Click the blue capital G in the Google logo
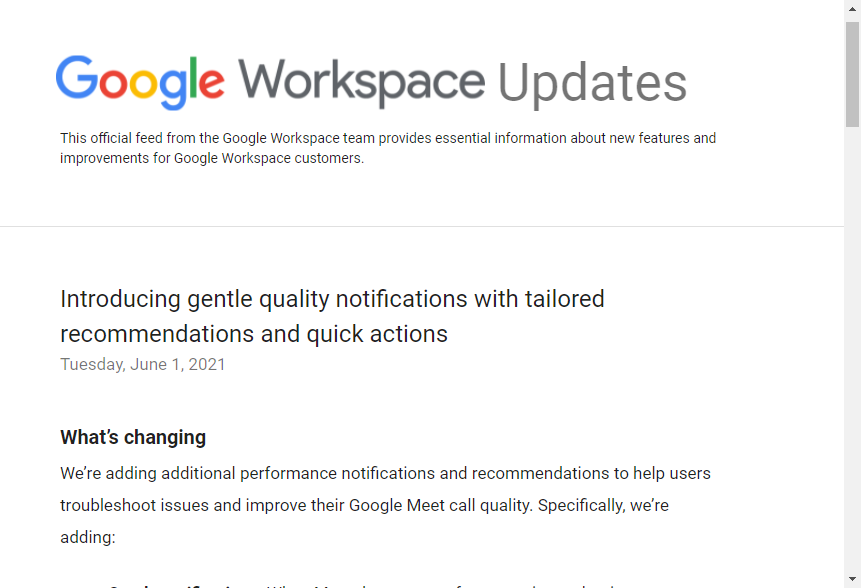The height and width of the screenshot is (588, 861). point(75,80)
